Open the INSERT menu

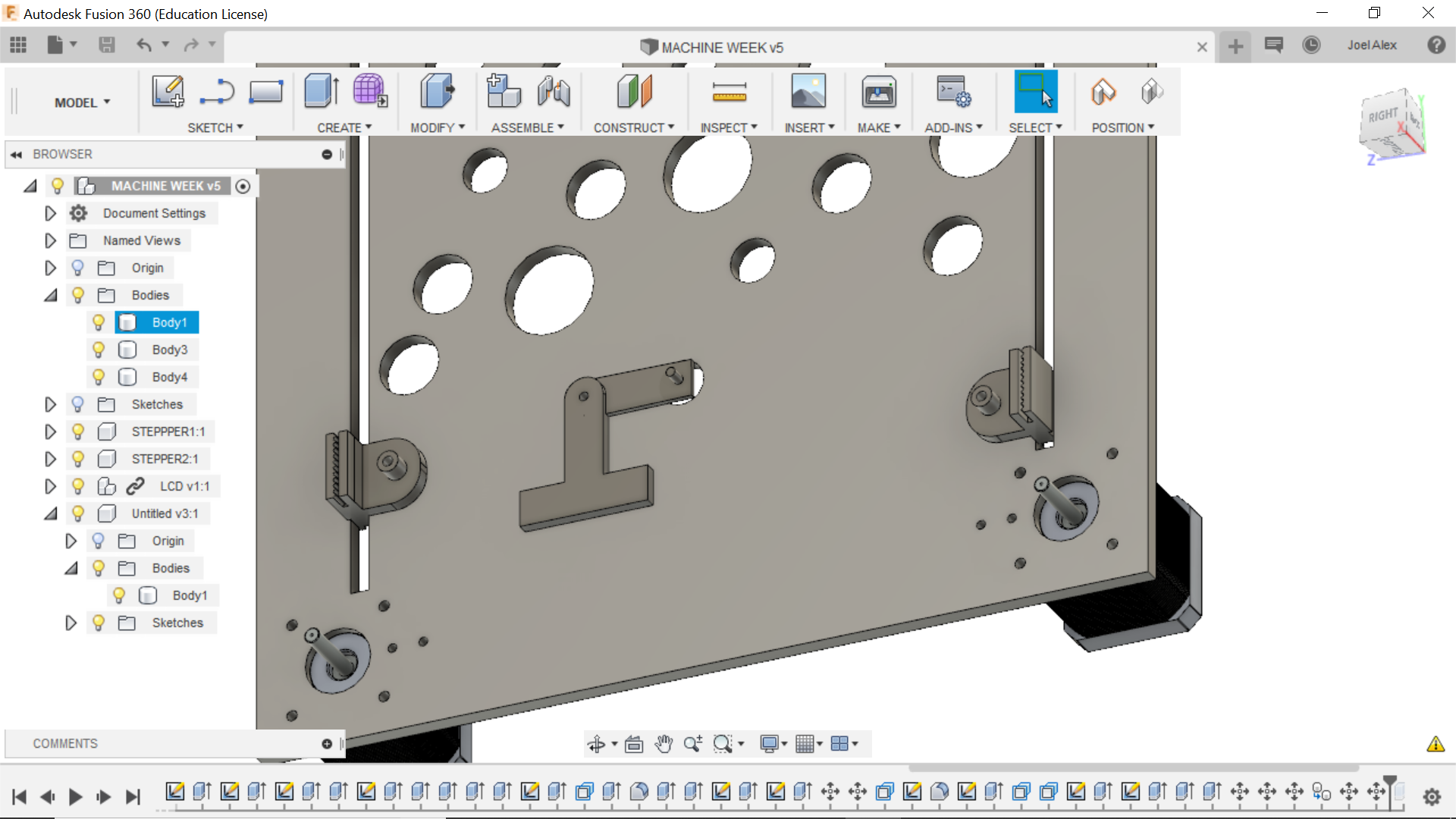click(x=809, y=127)
